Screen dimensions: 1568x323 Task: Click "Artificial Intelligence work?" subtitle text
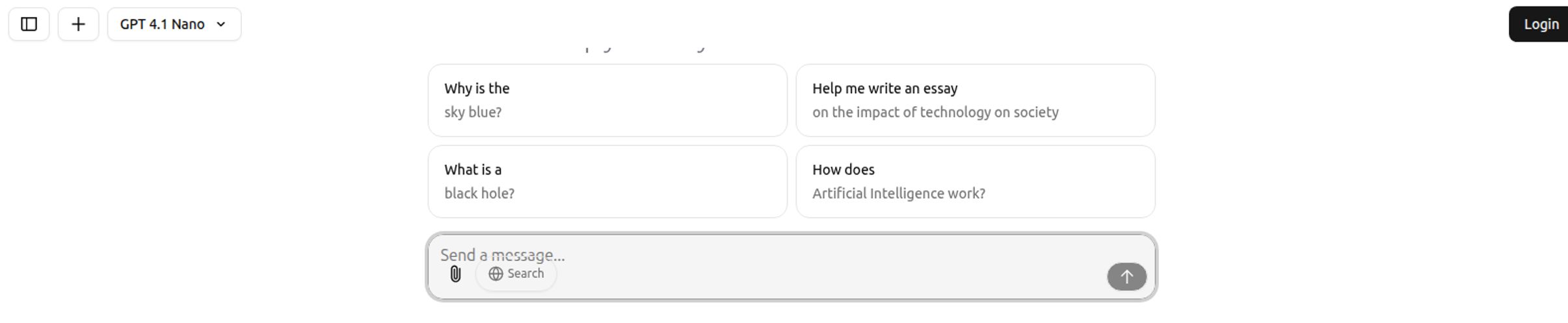tap(898, 193)
